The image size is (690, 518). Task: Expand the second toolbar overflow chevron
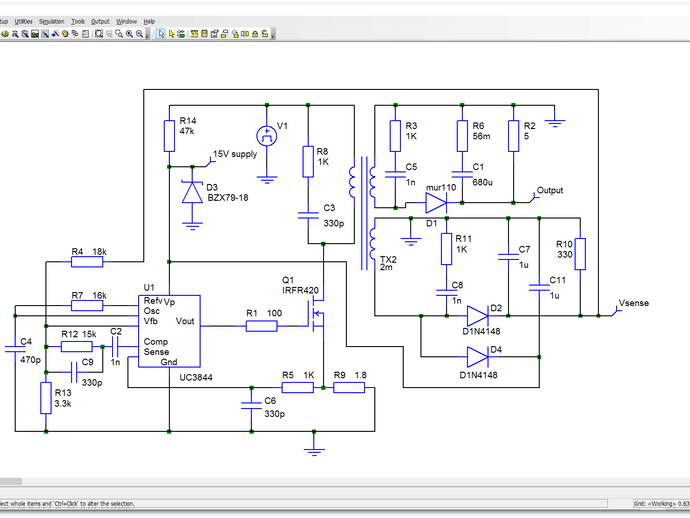click(x=273, y=34)
